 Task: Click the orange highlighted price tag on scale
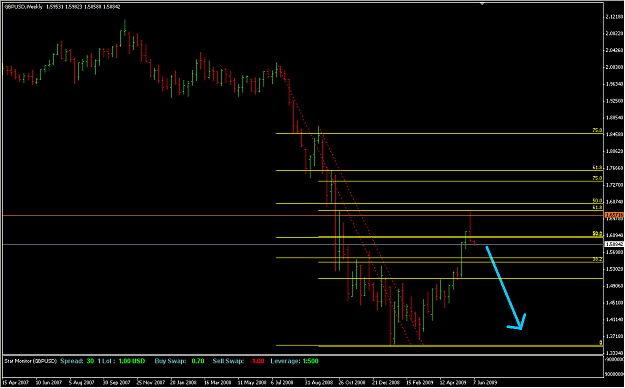[x=614, y=215]
